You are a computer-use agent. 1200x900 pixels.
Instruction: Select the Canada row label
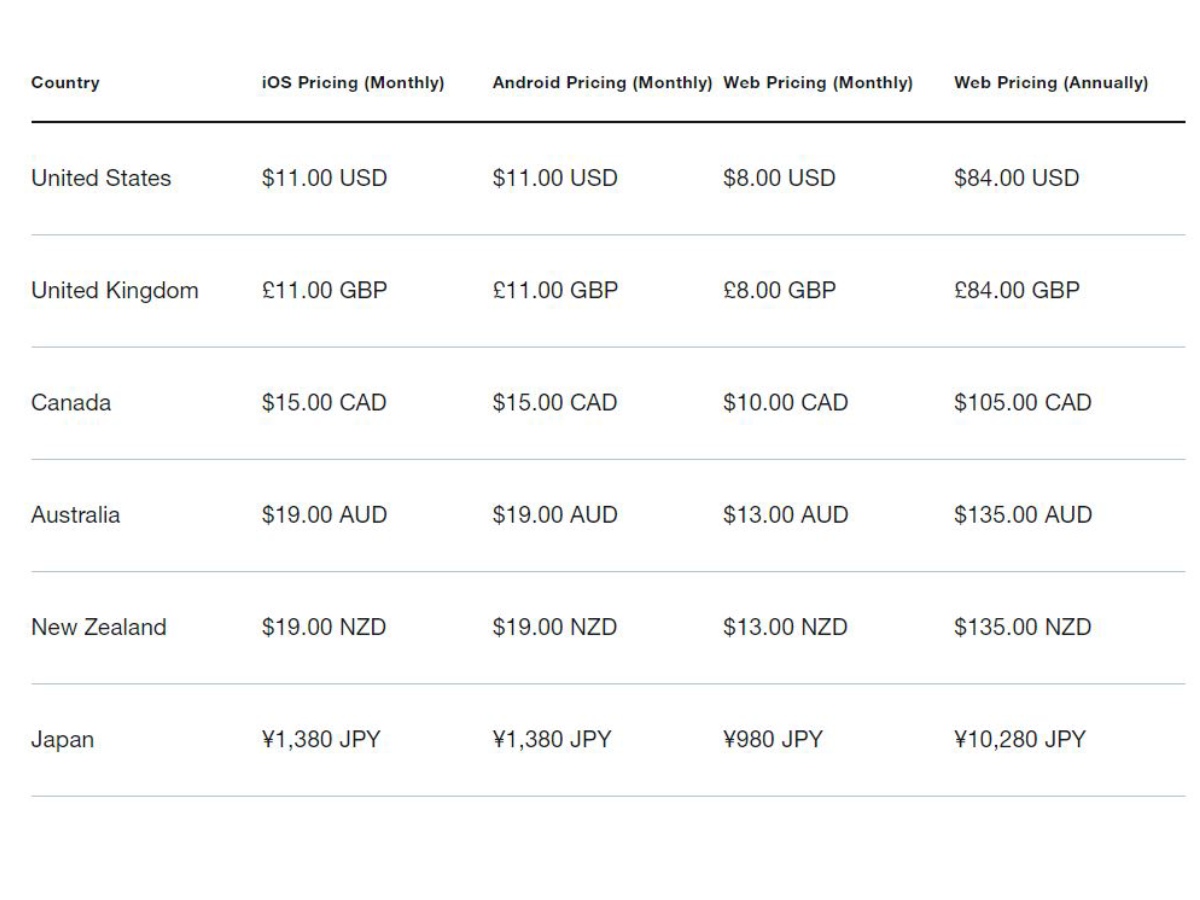tap(71, 403)
